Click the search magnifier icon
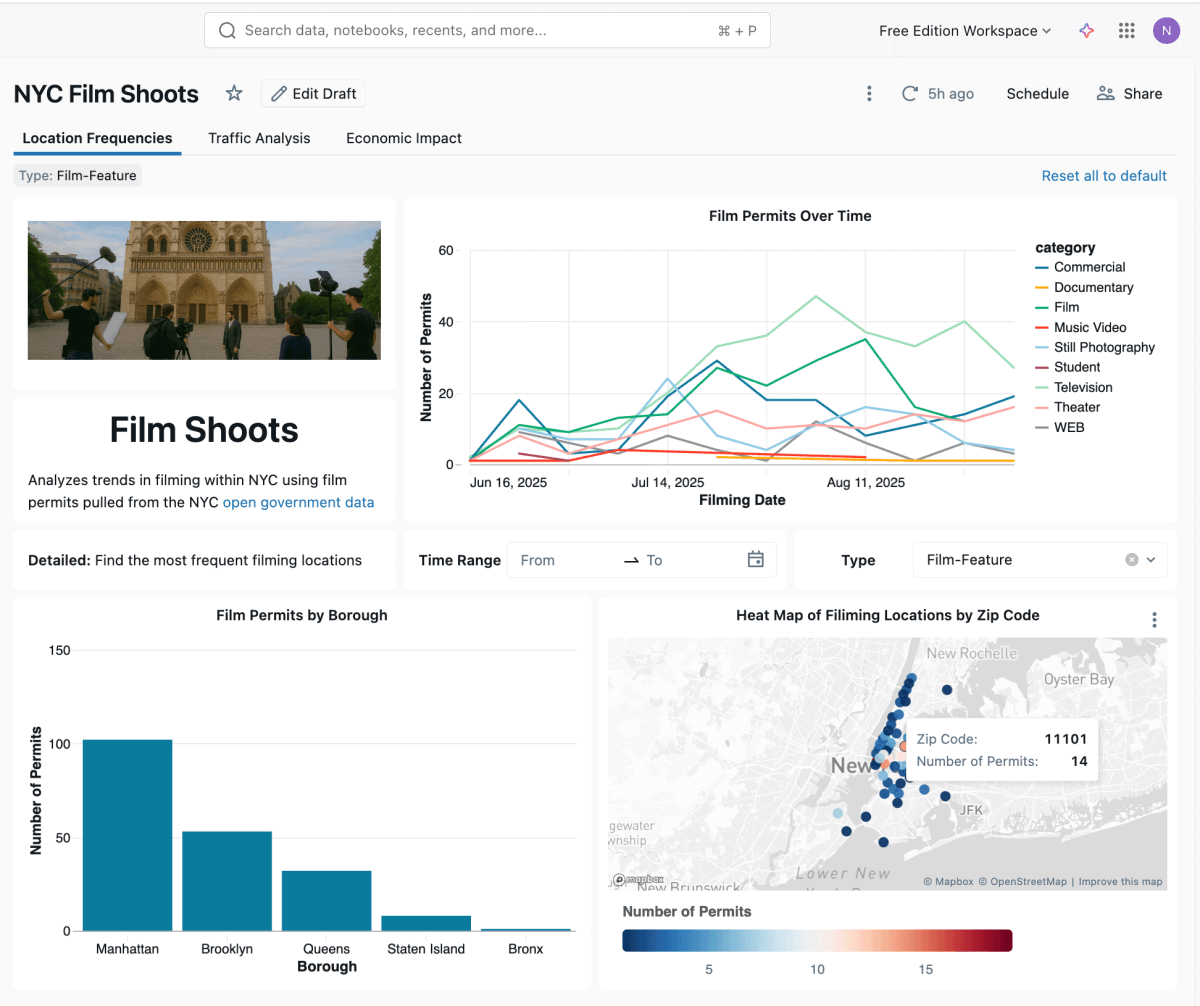The height and width of the screenshot is (1006, 1200). [227, 31]
